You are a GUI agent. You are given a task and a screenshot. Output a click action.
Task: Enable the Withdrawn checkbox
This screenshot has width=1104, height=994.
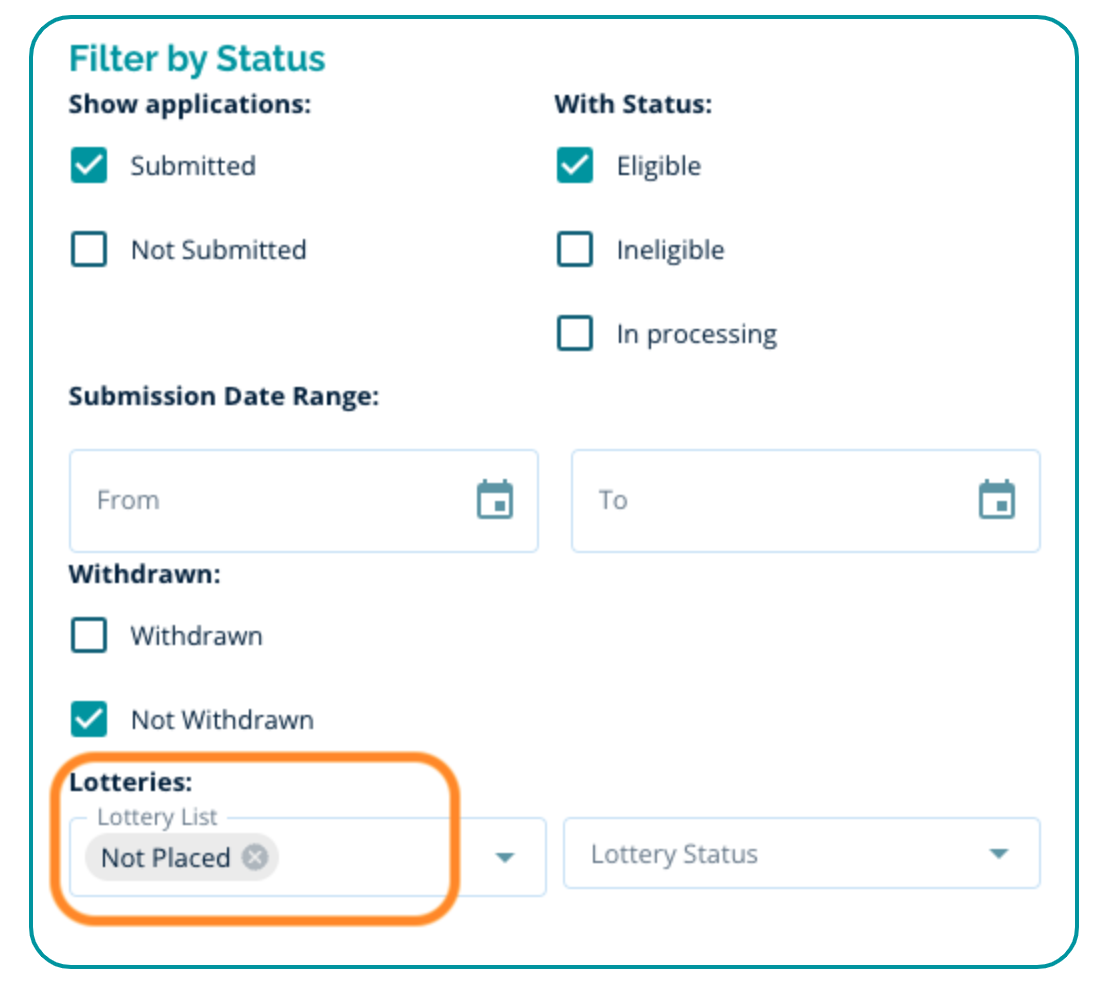click(89, 636)
